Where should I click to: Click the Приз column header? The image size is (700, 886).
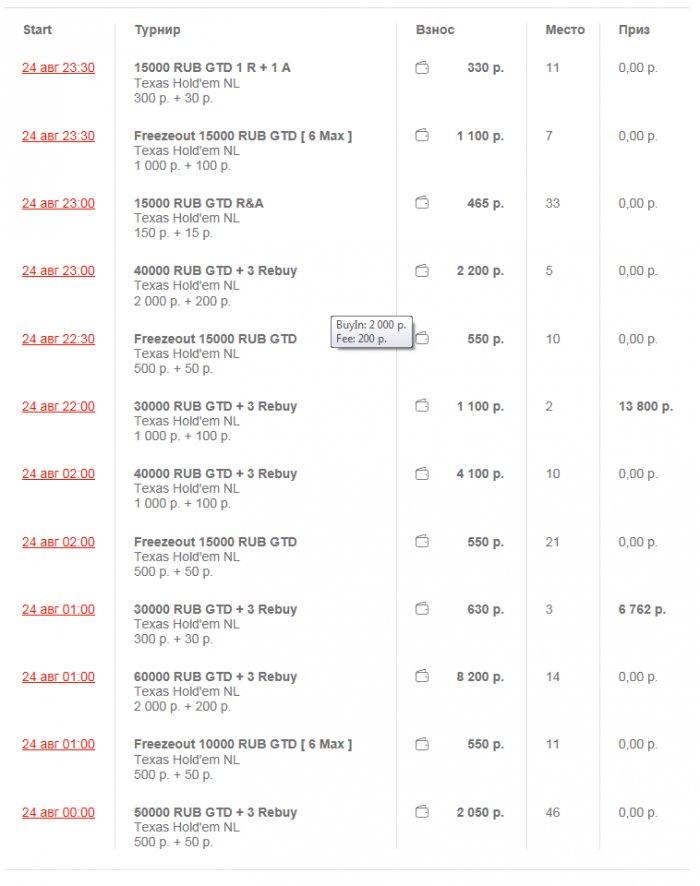pos(634,30)
